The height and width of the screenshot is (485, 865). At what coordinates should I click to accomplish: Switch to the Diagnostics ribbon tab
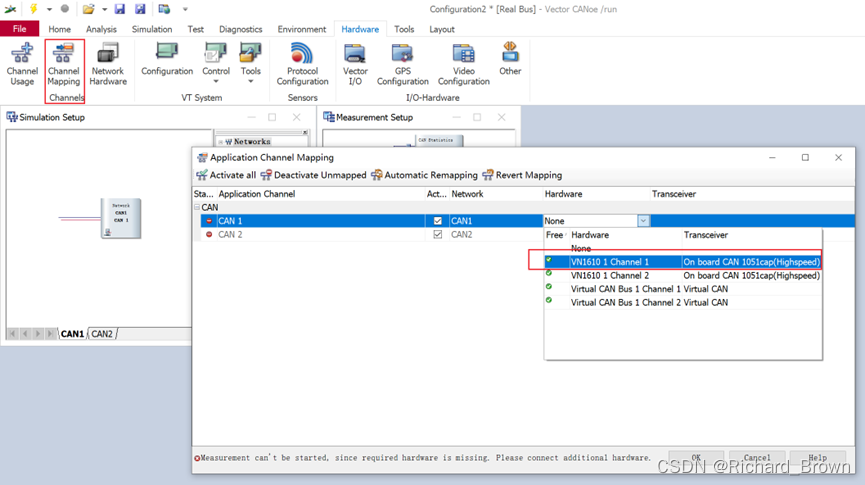241,29
